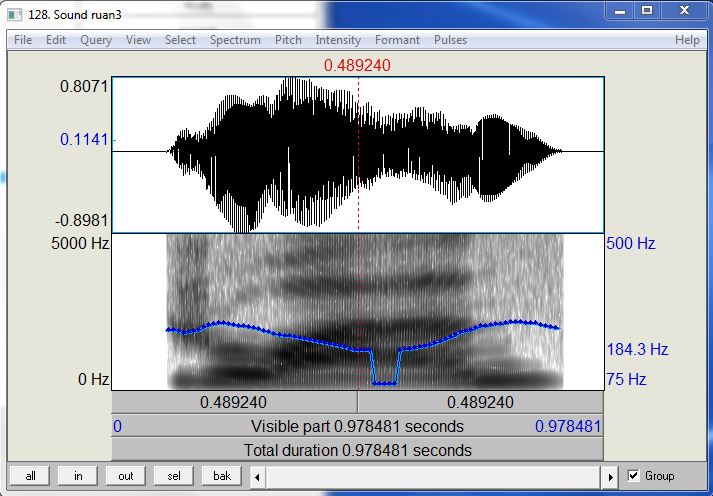Screen dimensions: 713x496
Task: Open the Spectrum menu
Action: (235, 40)
